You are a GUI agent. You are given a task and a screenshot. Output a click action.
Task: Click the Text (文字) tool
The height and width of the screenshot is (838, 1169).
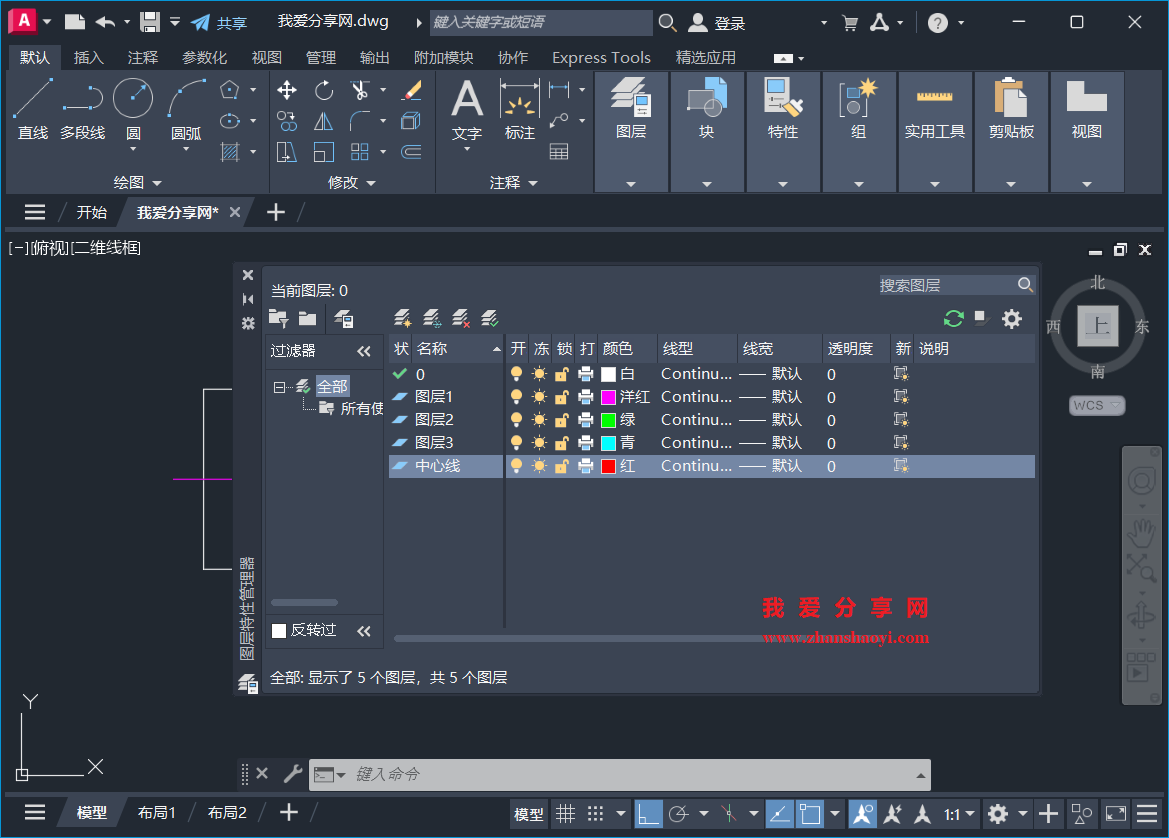[467, 110]
